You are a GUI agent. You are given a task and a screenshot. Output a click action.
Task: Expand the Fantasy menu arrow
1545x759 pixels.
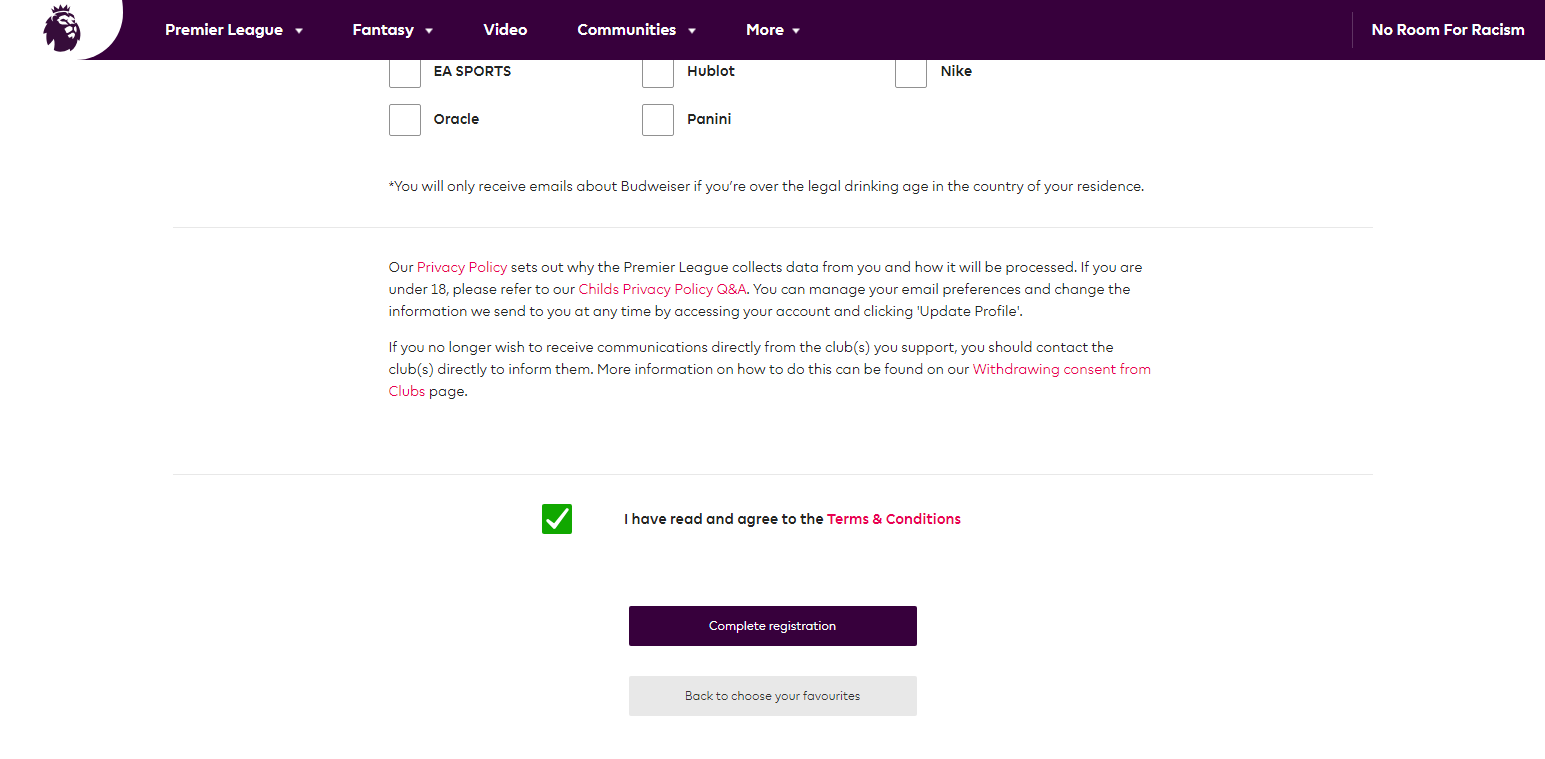point(429,31)
